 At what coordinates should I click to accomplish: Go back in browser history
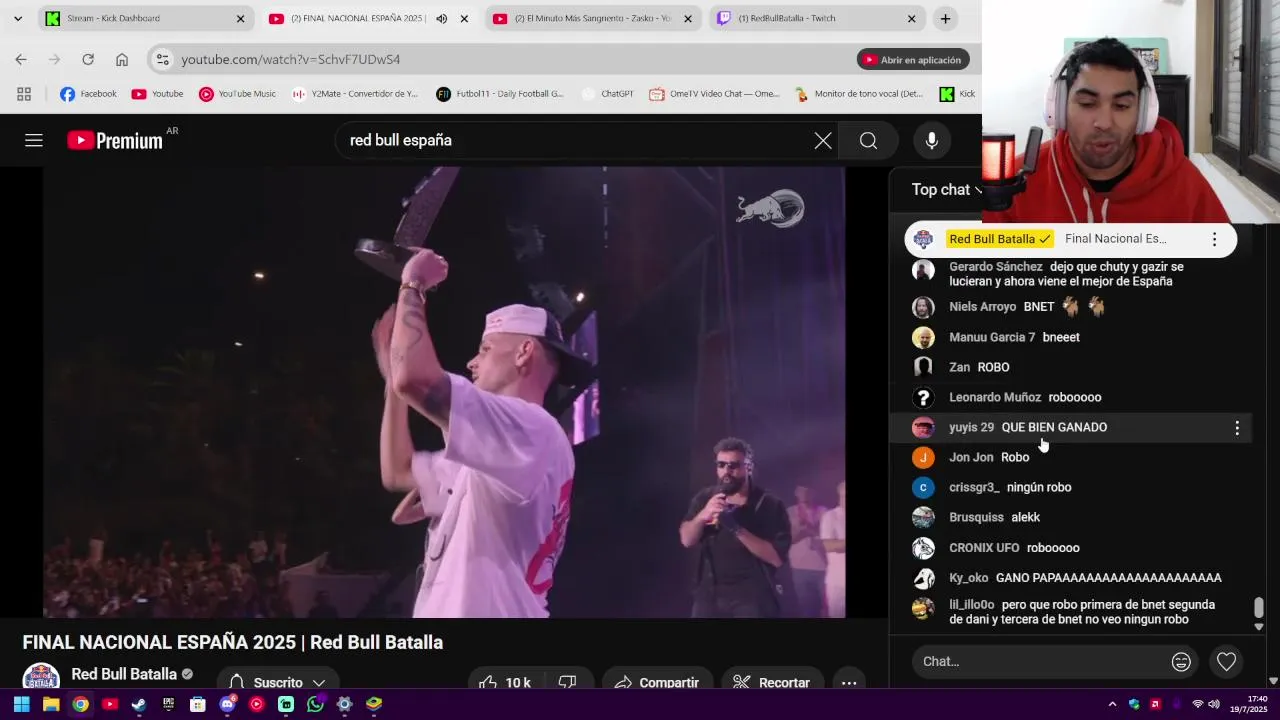(21, 60)
